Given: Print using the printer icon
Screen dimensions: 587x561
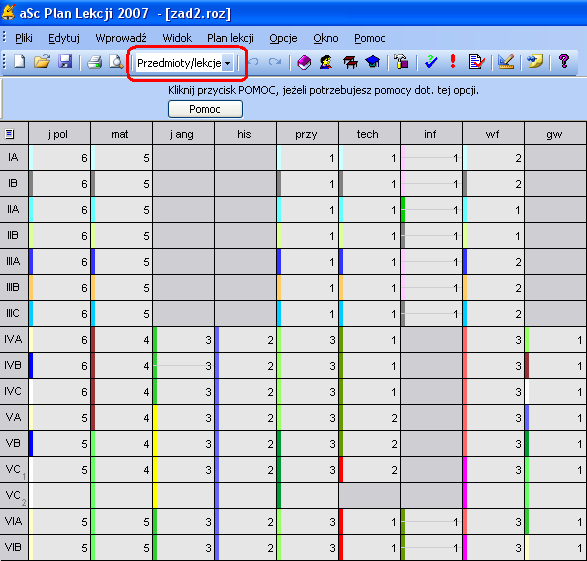Looking at the screenshot, I should (x=94, y=62).
